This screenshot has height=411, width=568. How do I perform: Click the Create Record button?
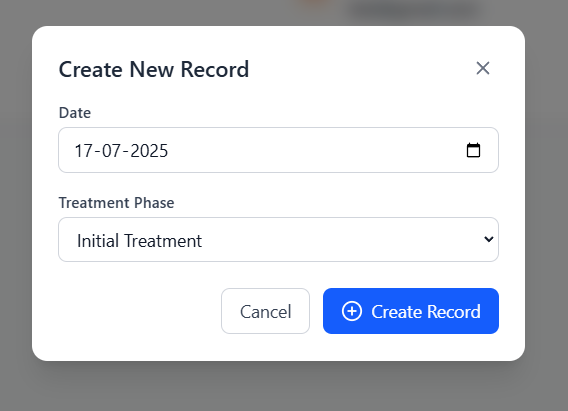[x=411, y=311]
